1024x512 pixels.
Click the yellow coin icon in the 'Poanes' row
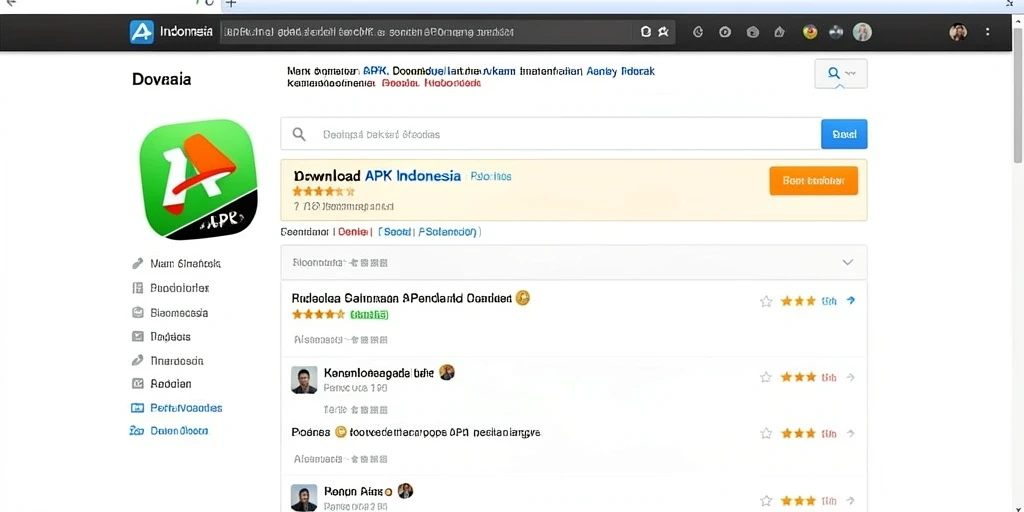[x=340, y=432]
